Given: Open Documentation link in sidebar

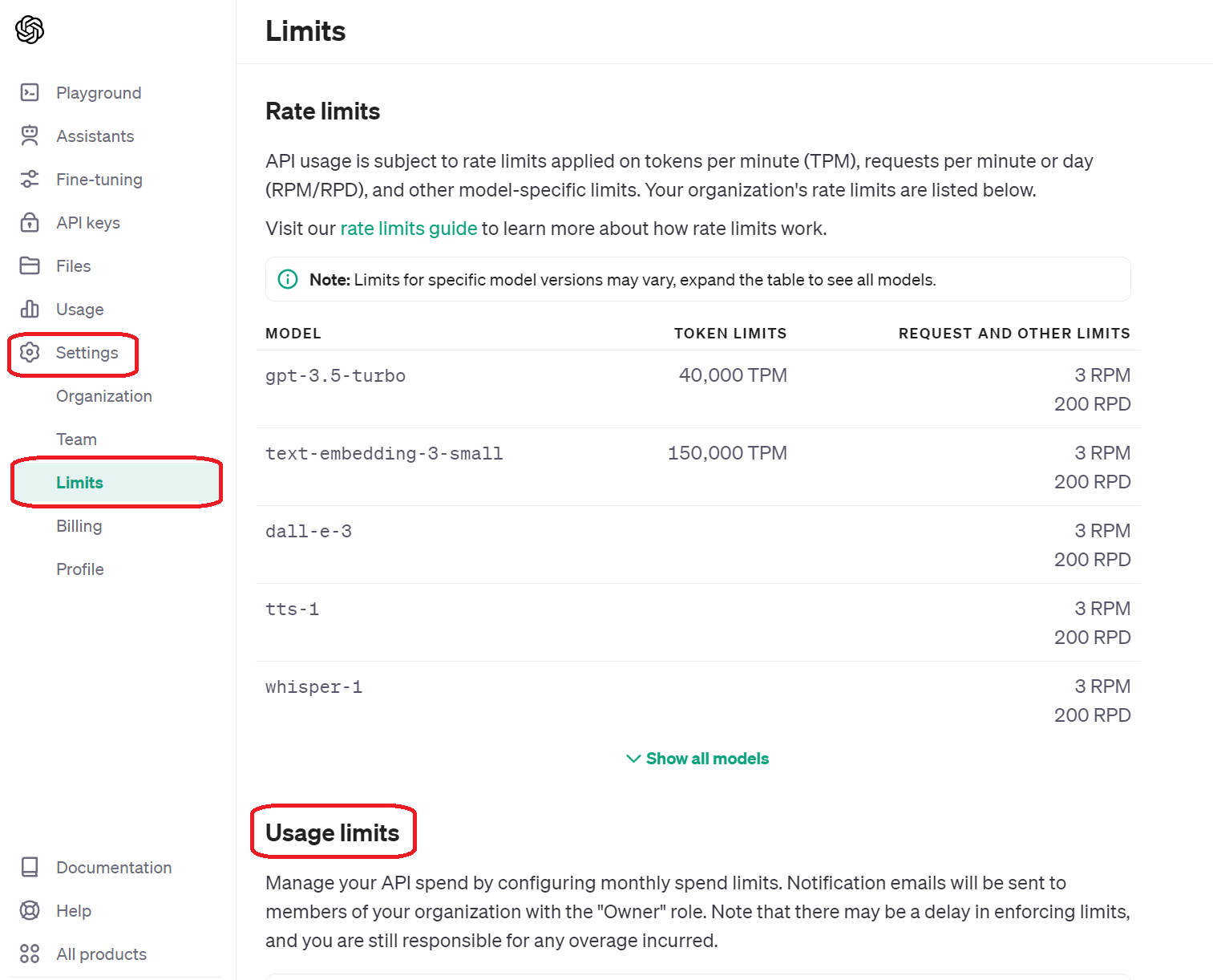Looking at the screenshot, I should 114,868.
